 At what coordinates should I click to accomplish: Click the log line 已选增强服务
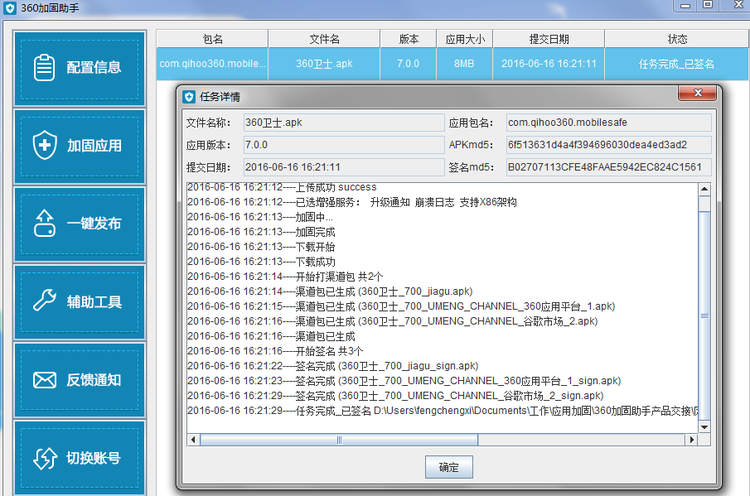[352, 202]
